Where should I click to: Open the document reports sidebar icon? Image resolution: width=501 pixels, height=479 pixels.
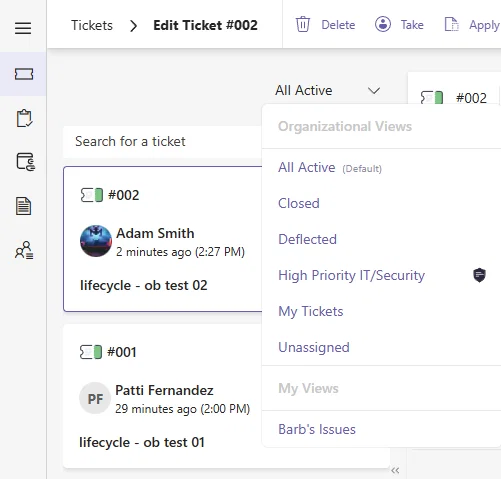(24, 206)
